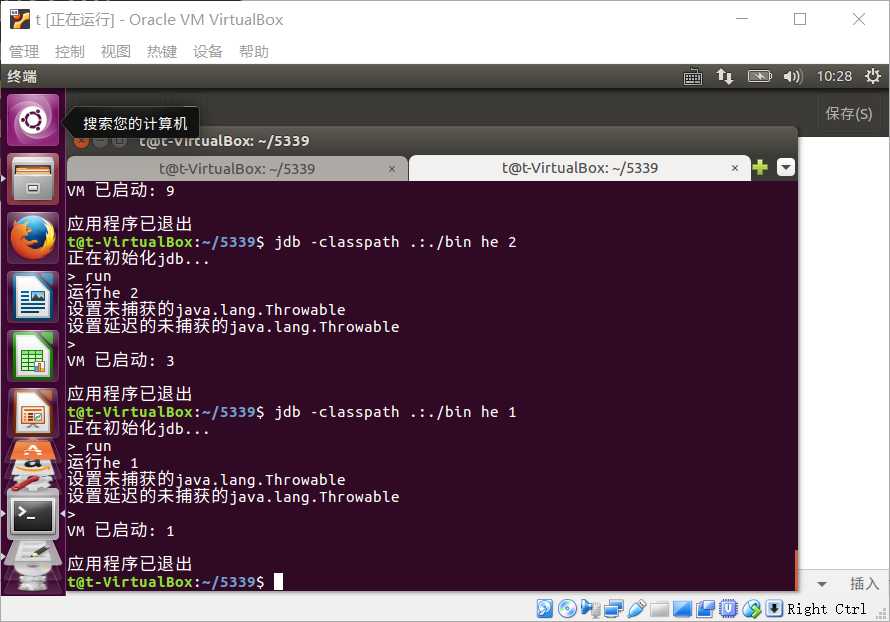Image resolution: width=890 pixels, height=622 pixels.
Task: Open the 管理 menu in VirtualBox
Action: click(24, 52)
